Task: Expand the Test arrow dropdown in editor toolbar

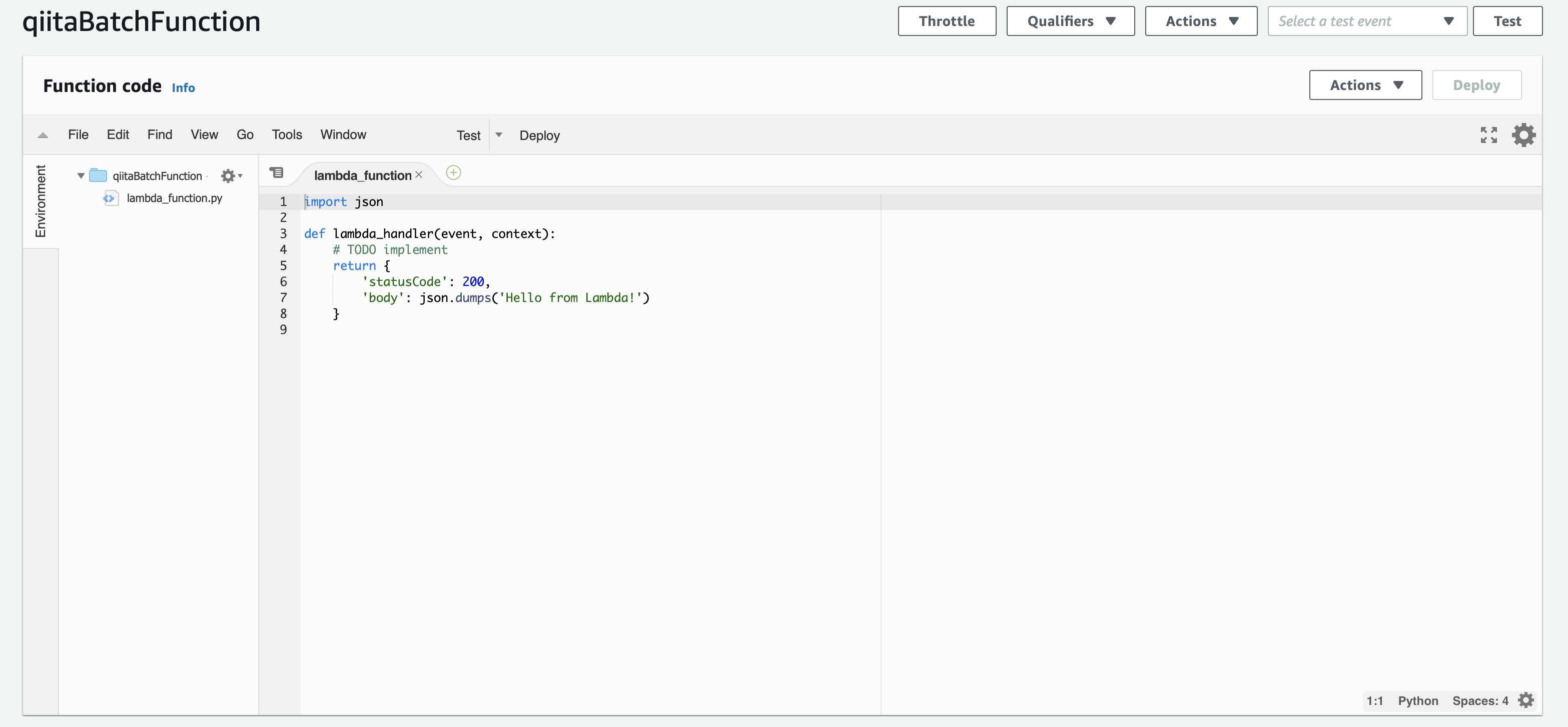Action: [498, 135]
